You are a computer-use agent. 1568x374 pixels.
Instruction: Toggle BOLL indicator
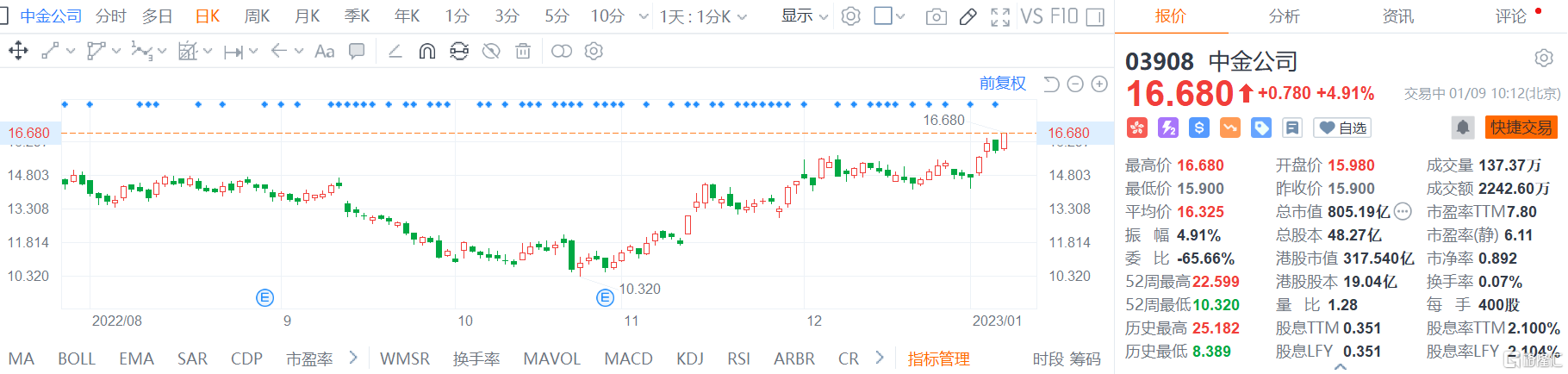pyautogui.click(x=77, y=358)
